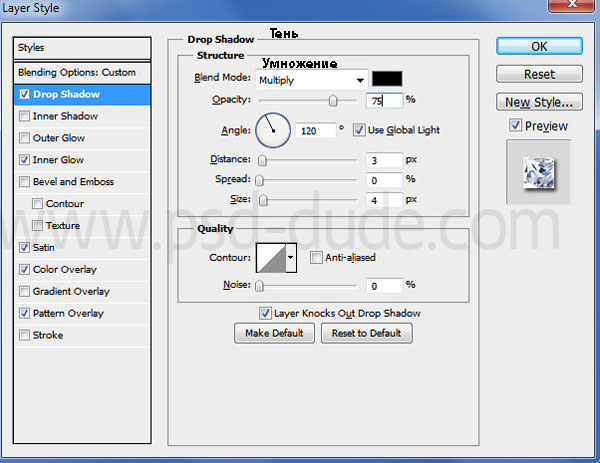
Task: Click the Distance value field
Action: 384,160
